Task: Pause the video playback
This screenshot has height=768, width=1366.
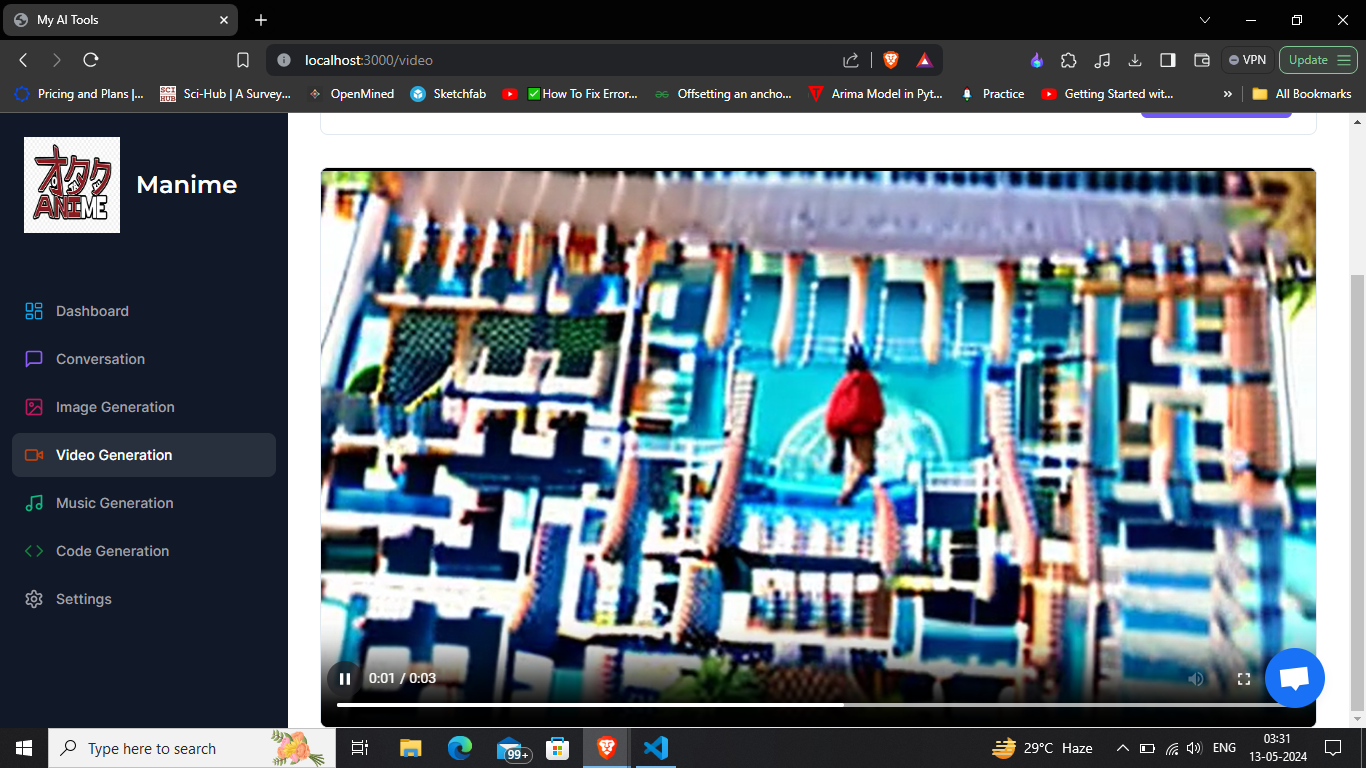Action: [344, 678]
